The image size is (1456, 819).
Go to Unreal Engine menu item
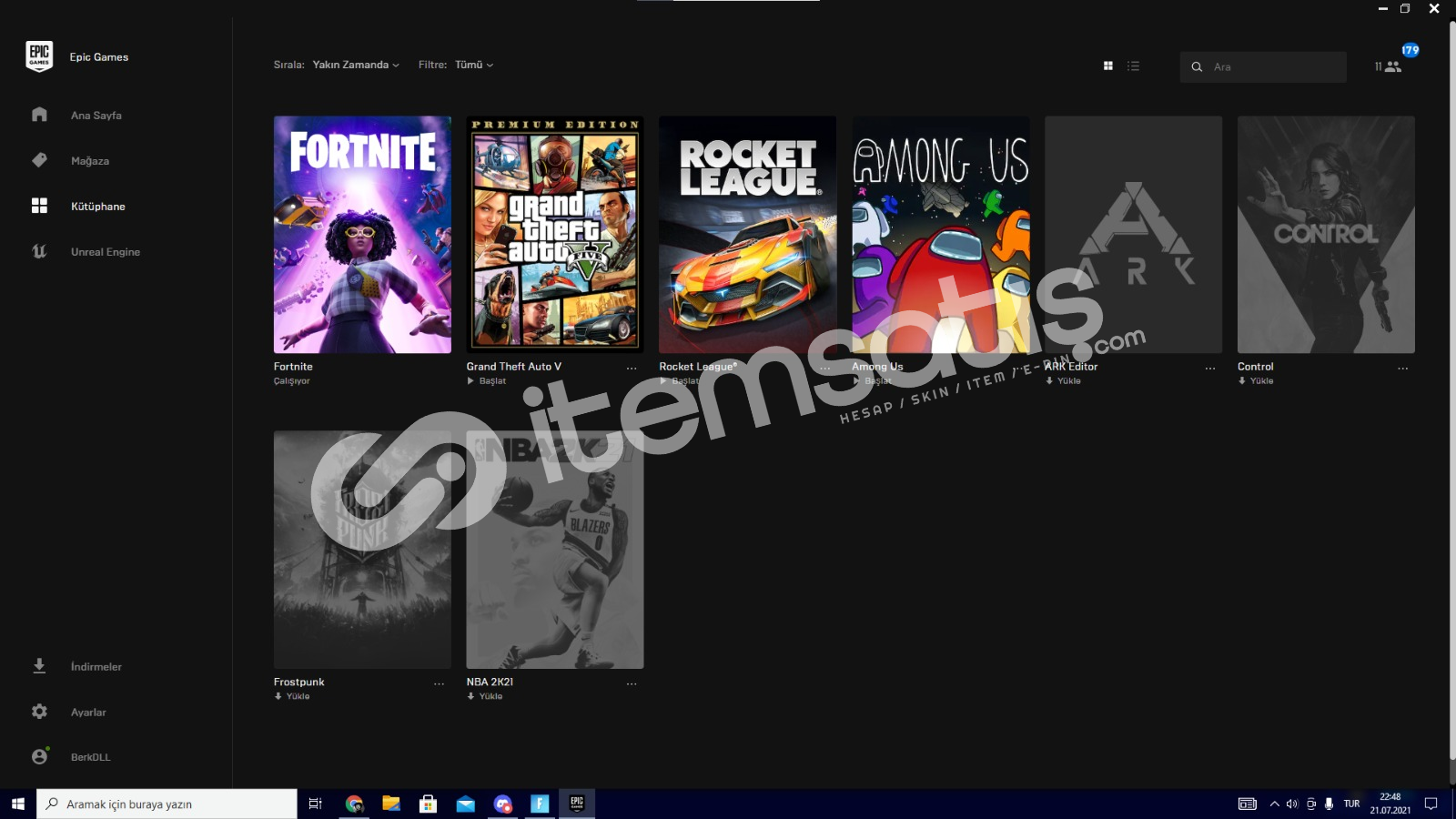point(106,252)
